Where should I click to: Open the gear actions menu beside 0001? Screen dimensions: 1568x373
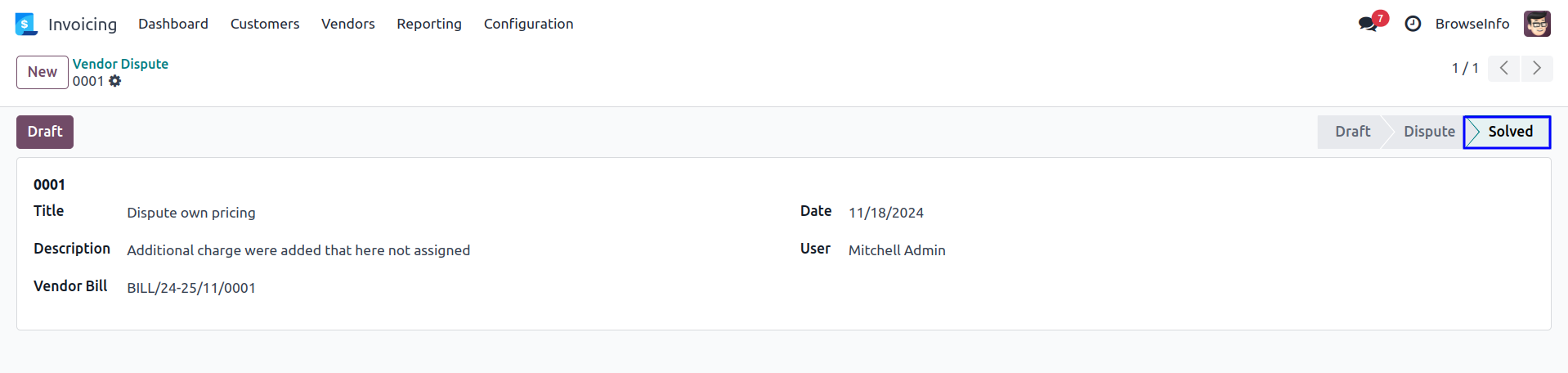[115, 81]
